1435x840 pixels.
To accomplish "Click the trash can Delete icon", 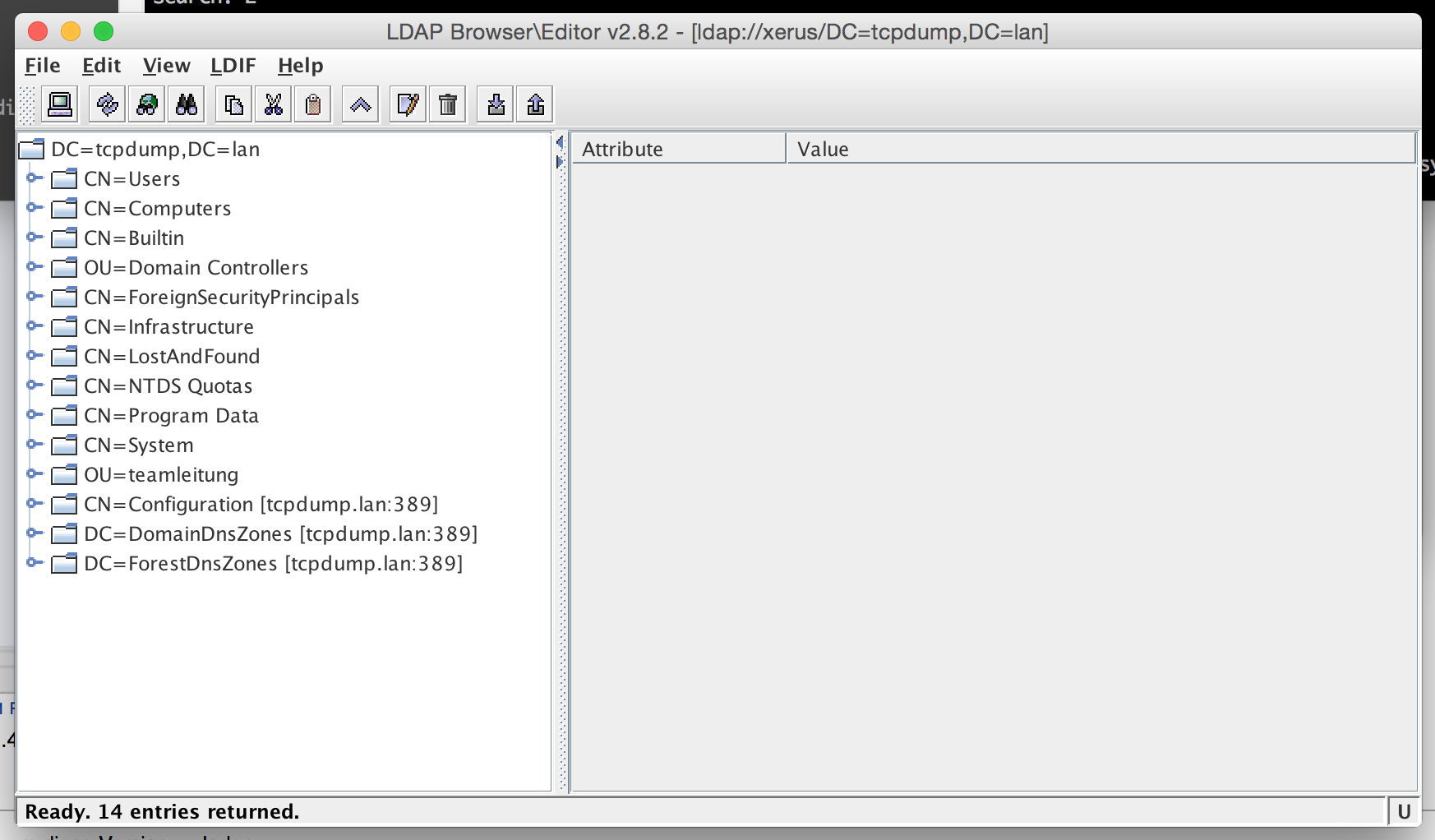I will click(x=448, y=104).
